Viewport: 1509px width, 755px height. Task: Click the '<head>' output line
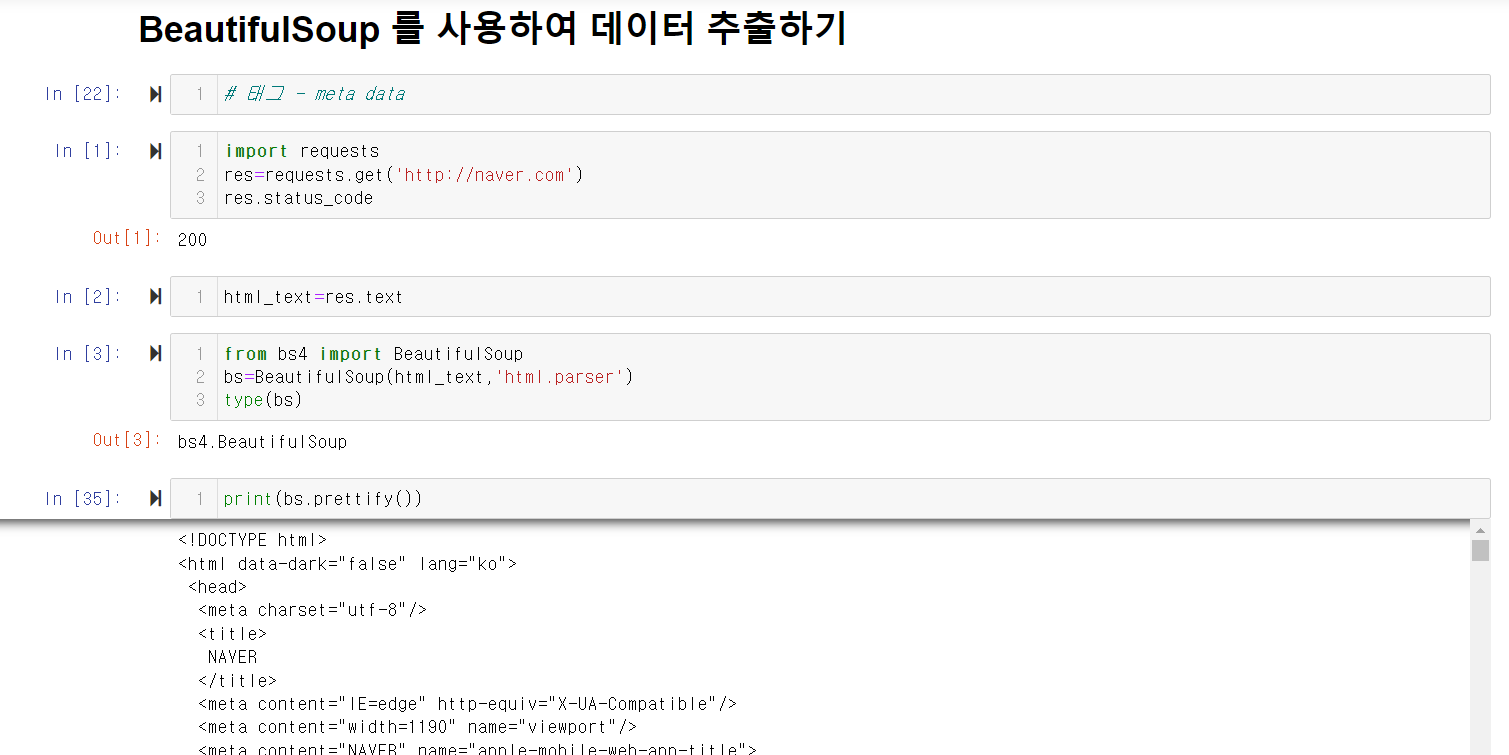pos(217,587)
